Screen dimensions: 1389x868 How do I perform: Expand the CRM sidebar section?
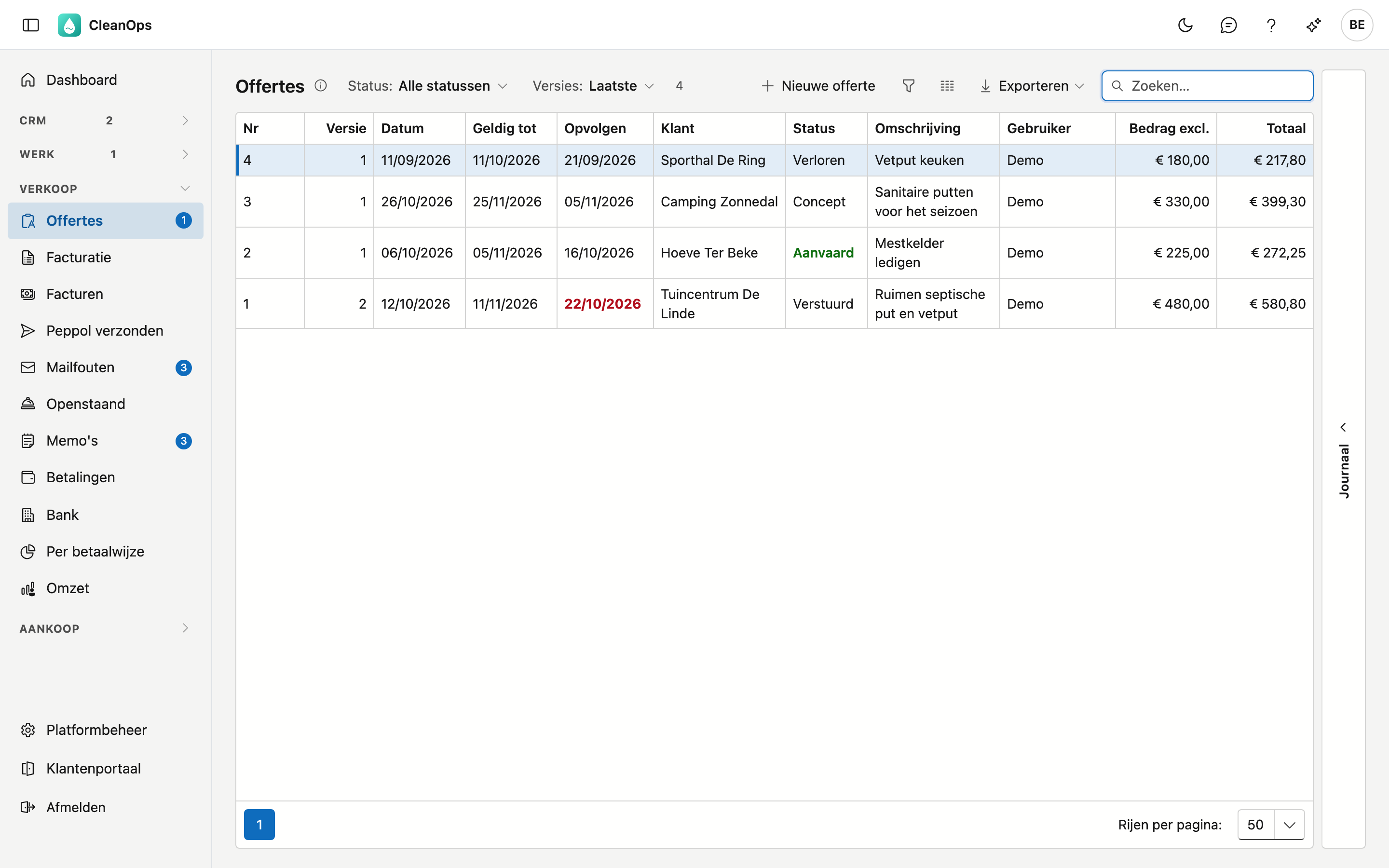click(106, 120)
